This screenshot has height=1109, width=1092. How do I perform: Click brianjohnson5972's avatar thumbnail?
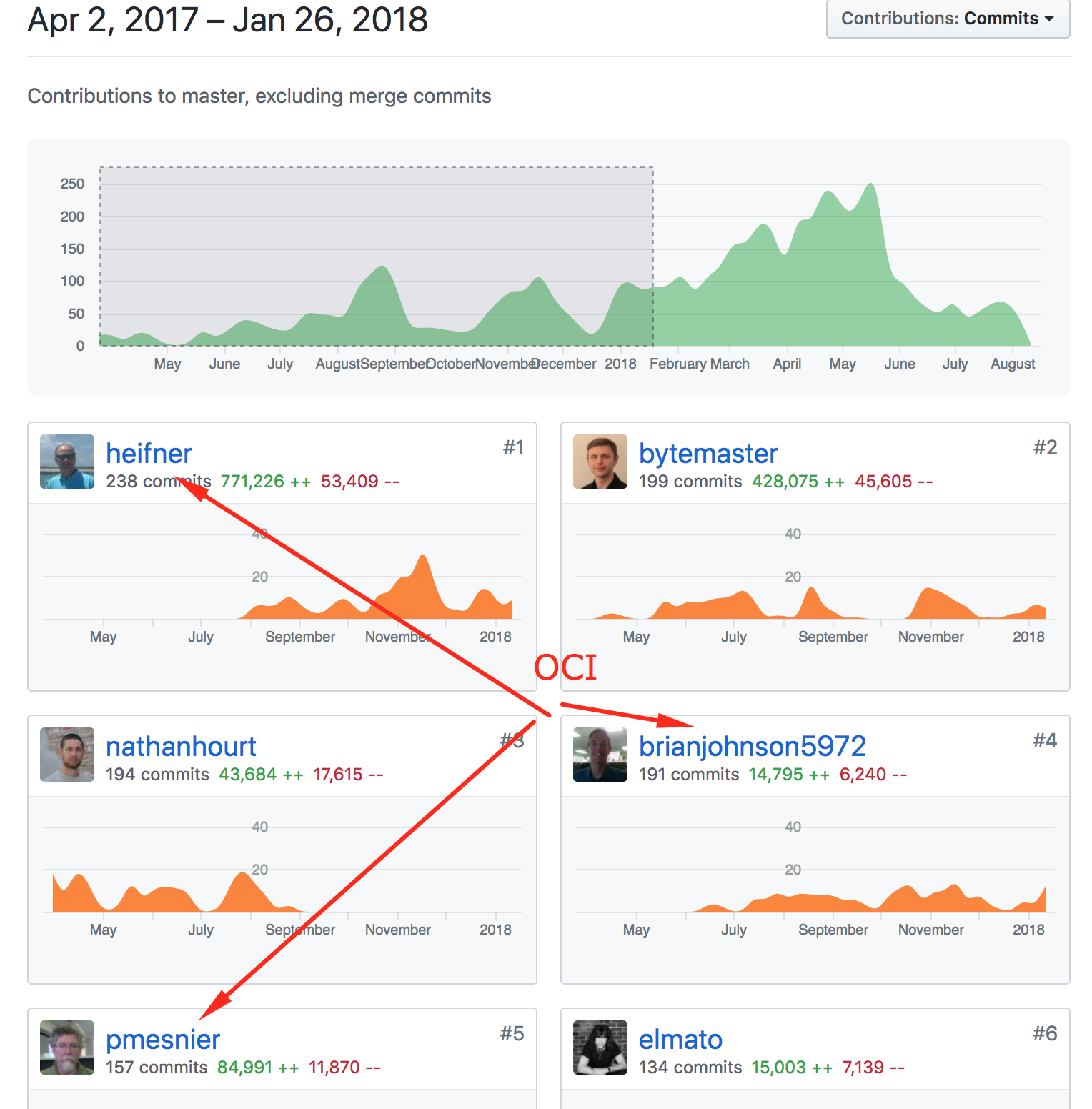pyautogui.click(x=600, y=755)
